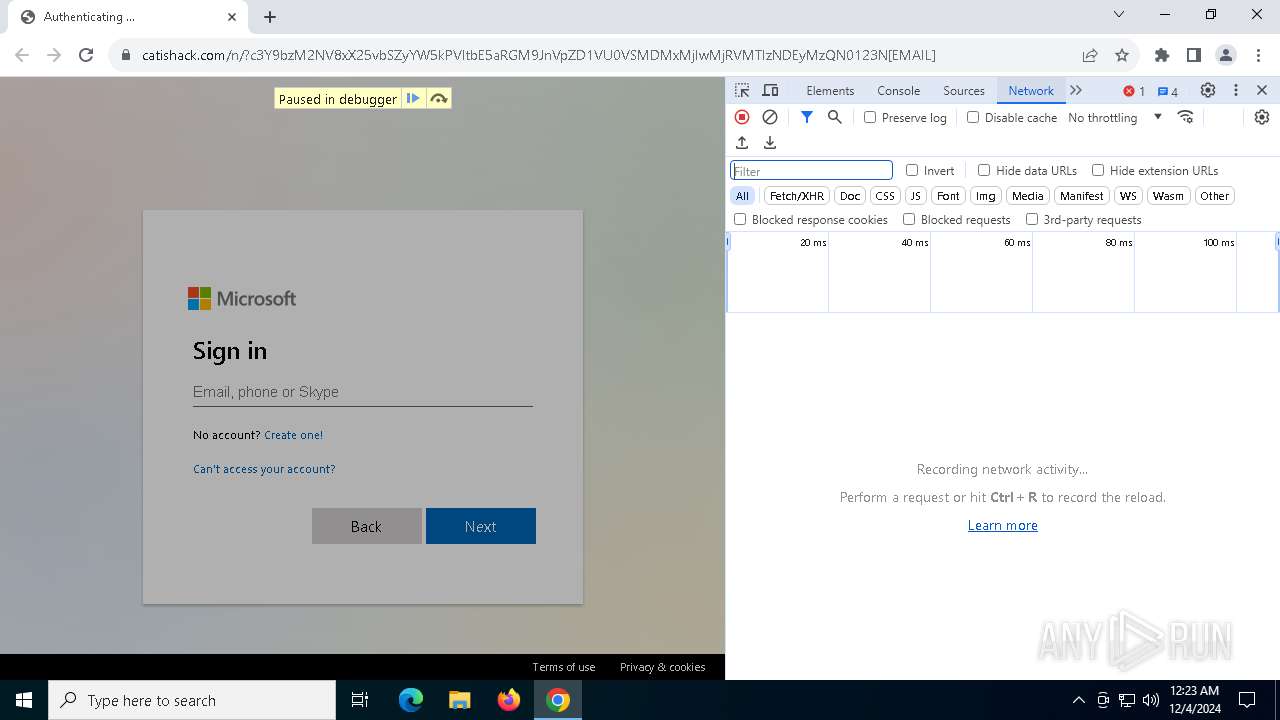Image resolution: width=1280 pixels, height=720 pixels.
Task: Click the Next button
Action: tap(481, 526)
